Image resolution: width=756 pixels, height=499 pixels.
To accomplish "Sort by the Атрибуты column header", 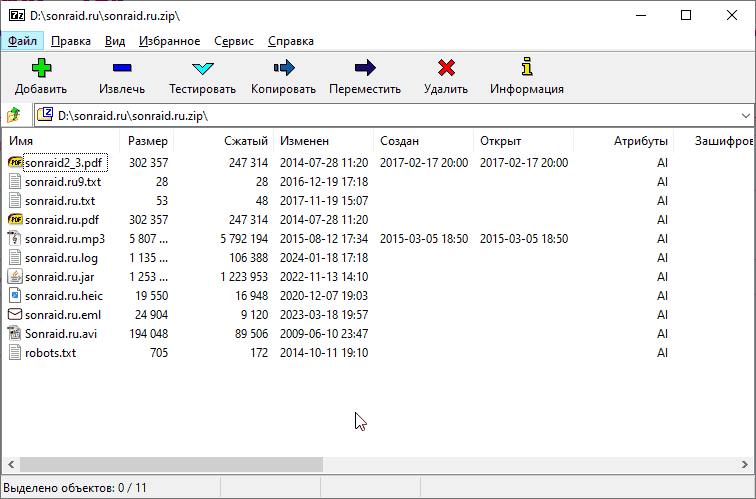I will (x=623, y=141).
